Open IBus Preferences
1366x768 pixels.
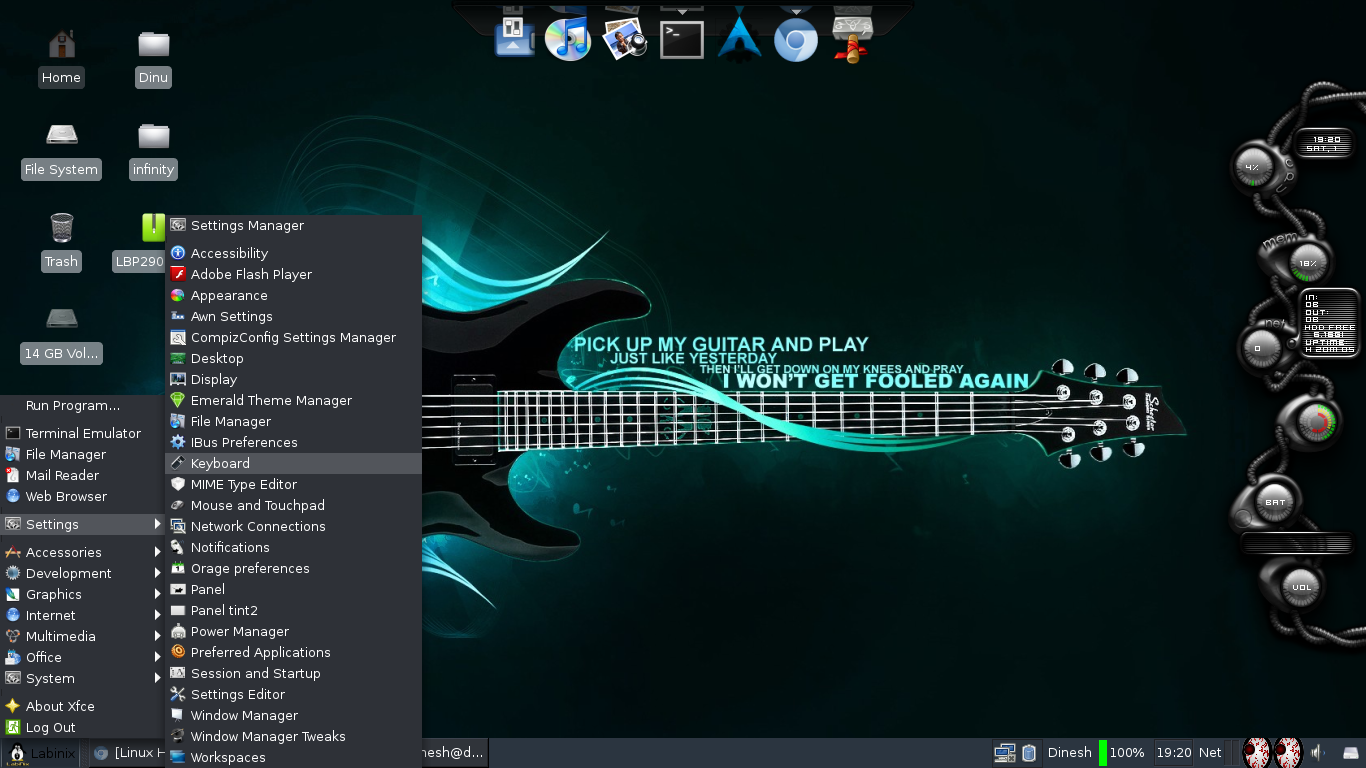(293, 442)
